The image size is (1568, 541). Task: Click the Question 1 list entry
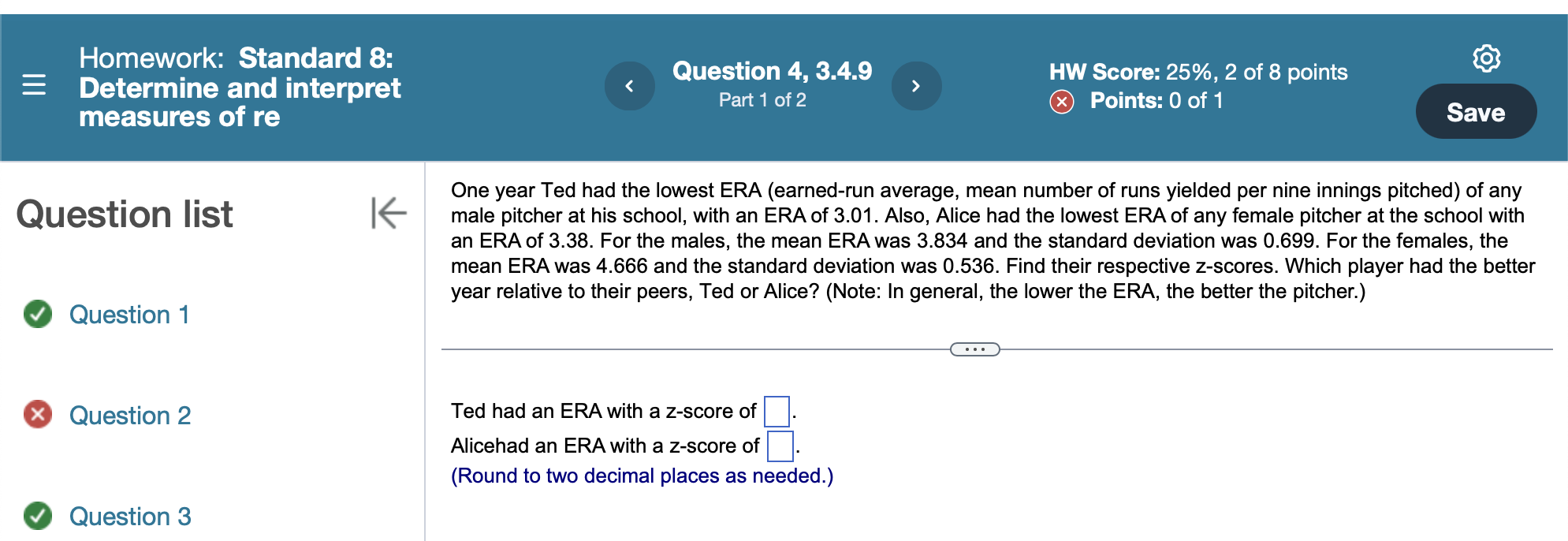coord(131,315)
